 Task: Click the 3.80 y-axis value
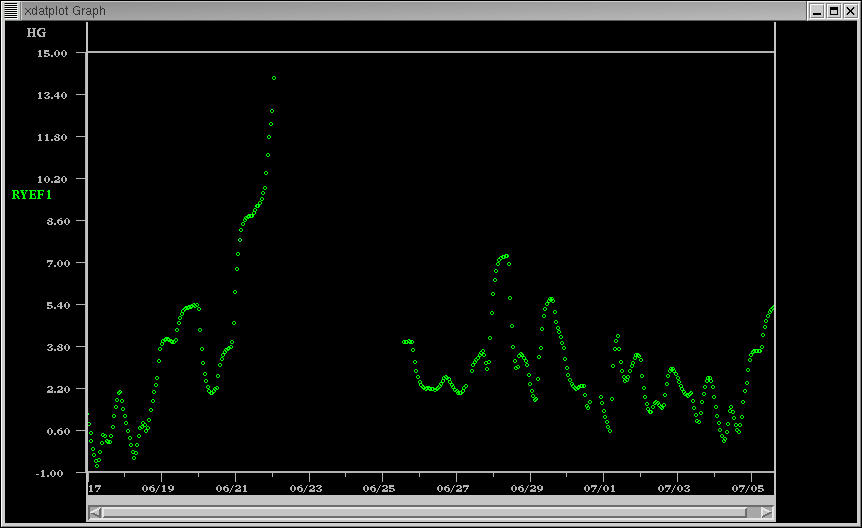58,348
